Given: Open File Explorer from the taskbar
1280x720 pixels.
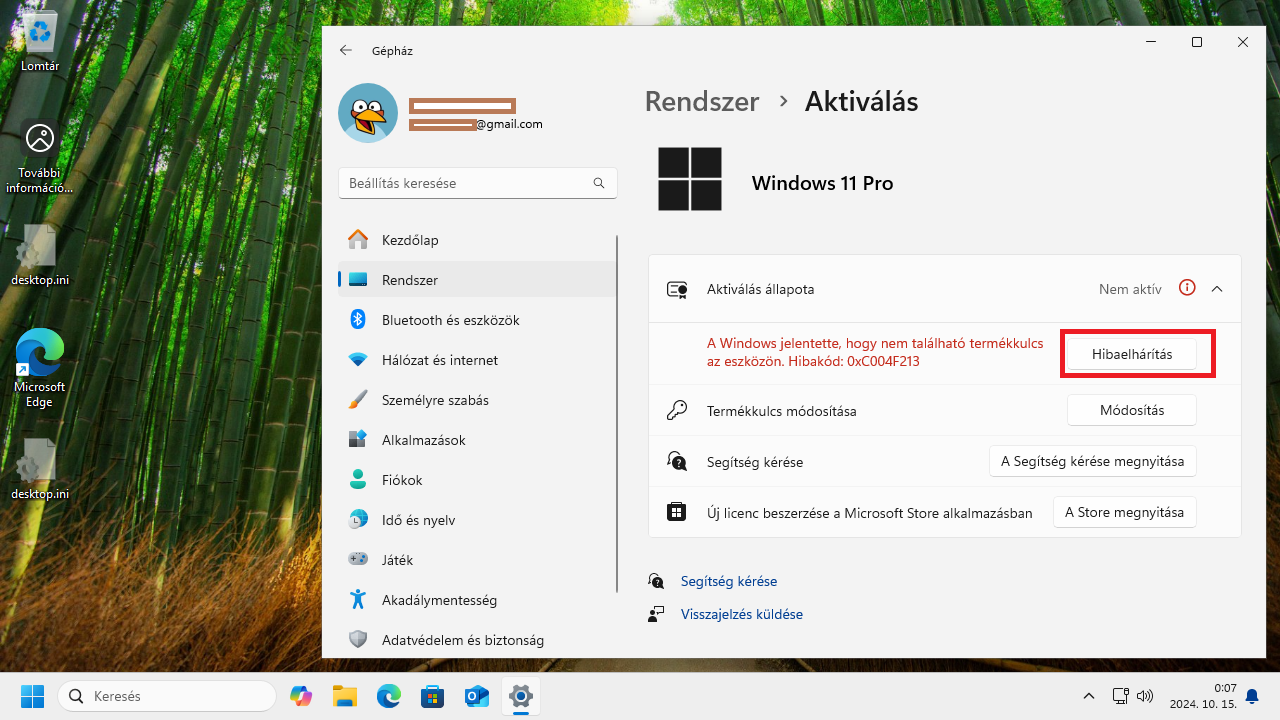Looking at the screenshot, I should click(x=344, y=696).
